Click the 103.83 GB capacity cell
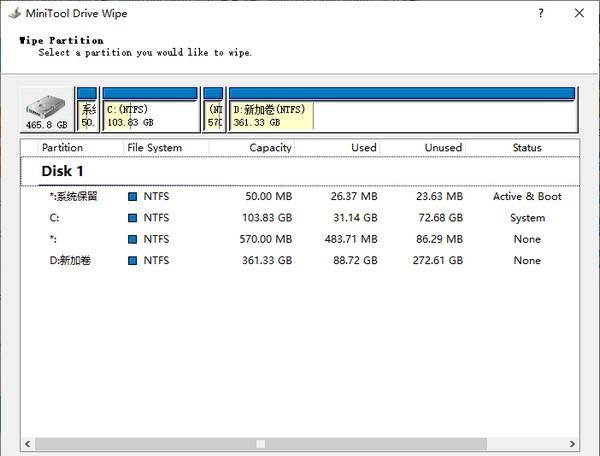Viewport: 600px width, 456px height. click(x=267, y=218)
